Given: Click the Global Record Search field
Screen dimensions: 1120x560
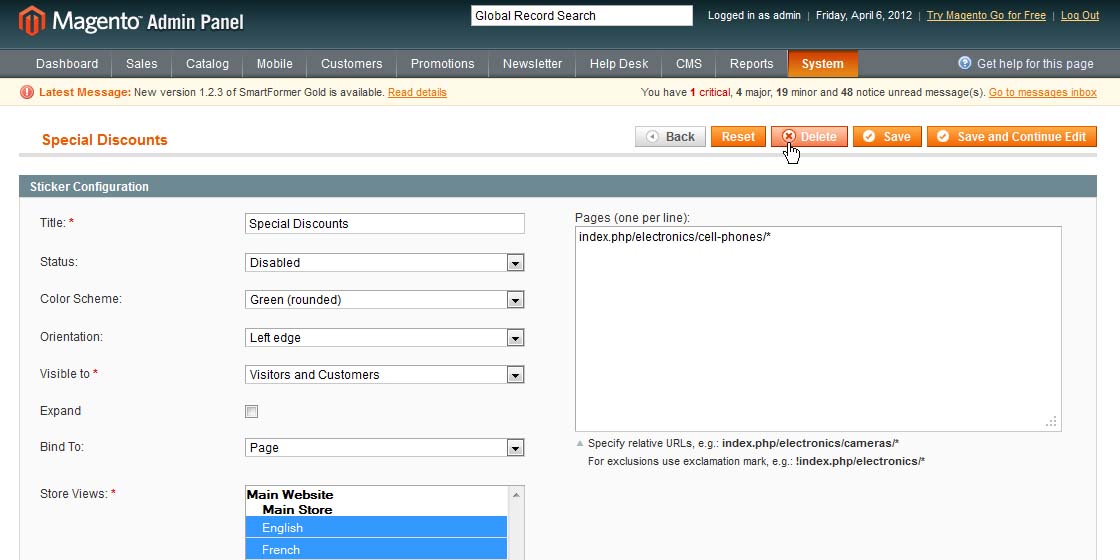Looking at the screenshot, I should (581, 16).
